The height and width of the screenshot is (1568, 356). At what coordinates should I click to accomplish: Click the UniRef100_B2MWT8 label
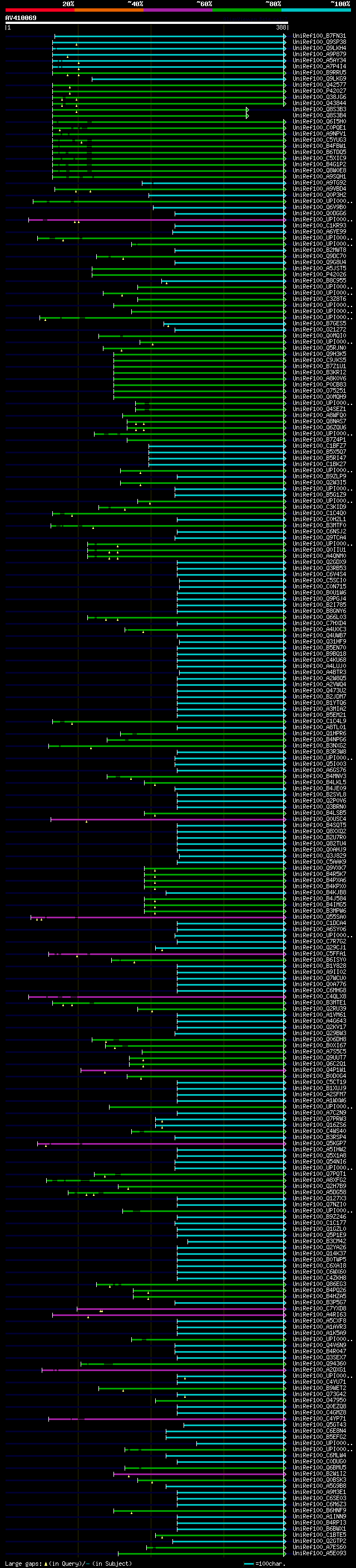[x=319, y=250]
